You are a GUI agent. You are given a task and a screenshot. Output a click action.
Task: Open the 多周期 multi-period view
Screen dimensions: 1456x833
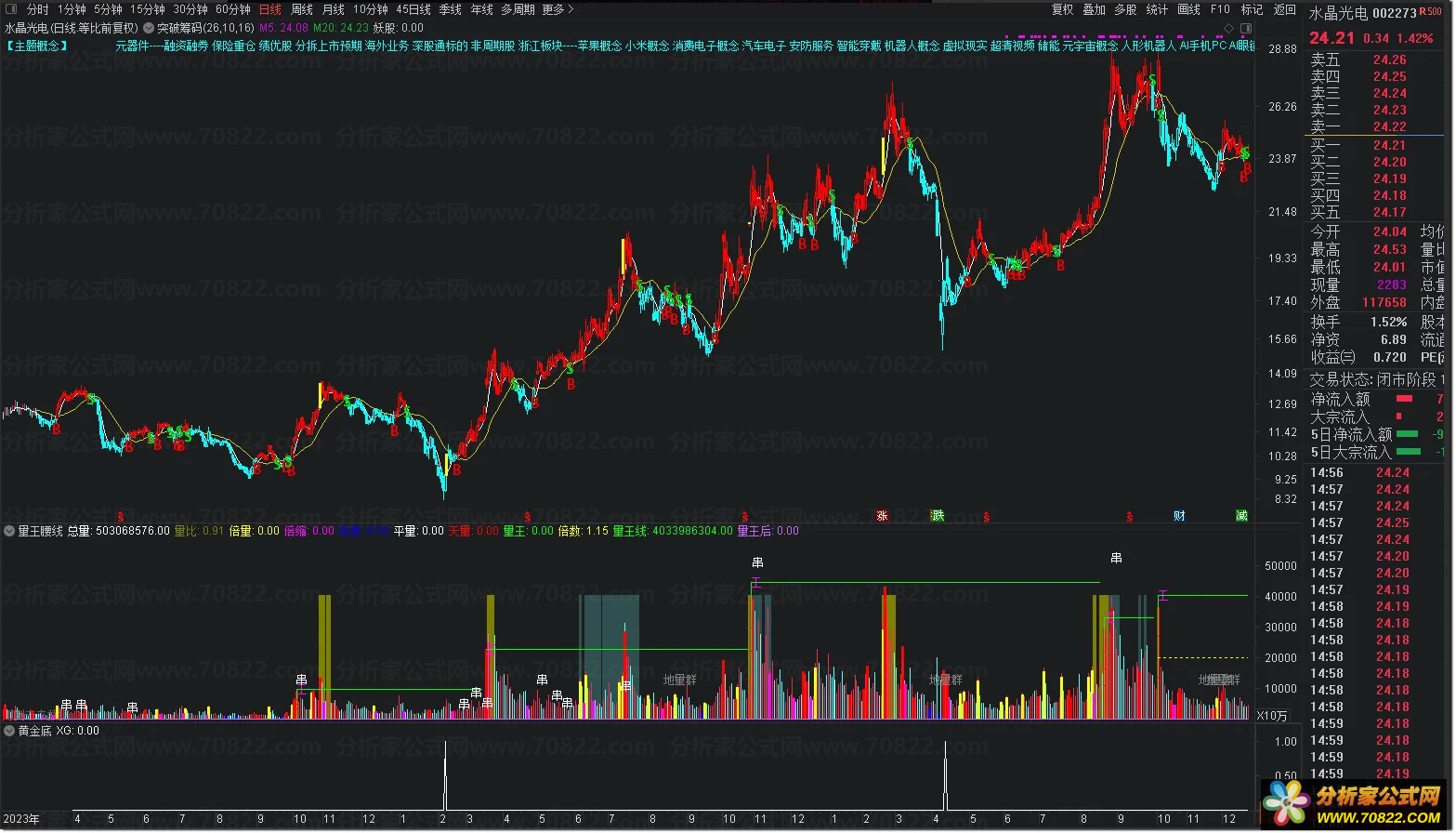coord(518,9)
